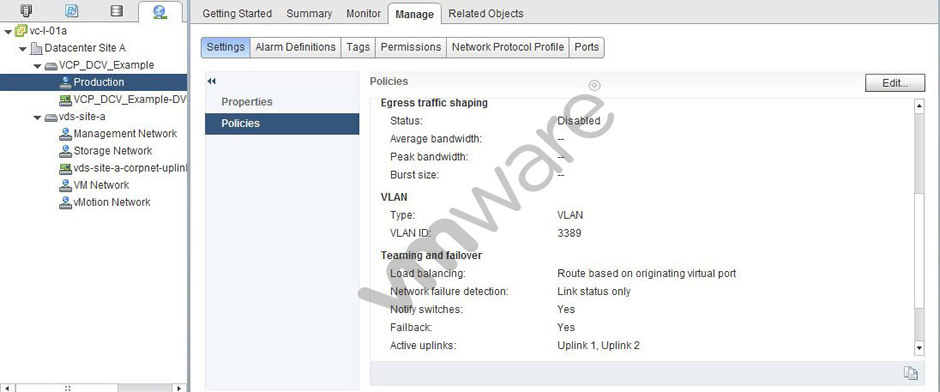
Task: Open the Tags sub-tab
Action: tap(358, 47)
